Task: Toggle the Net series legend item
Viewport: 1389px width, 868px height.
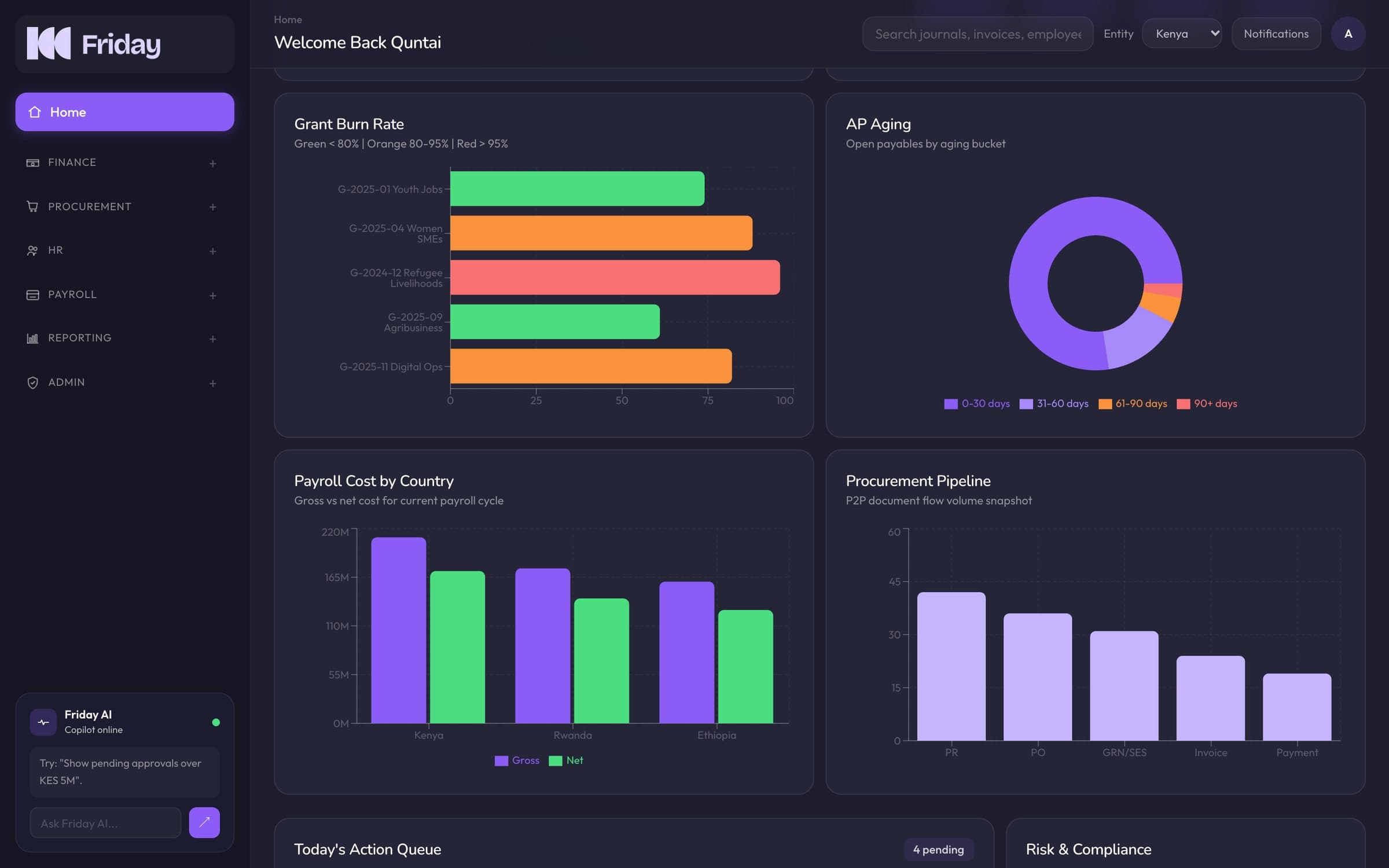Action: [566, 760]
